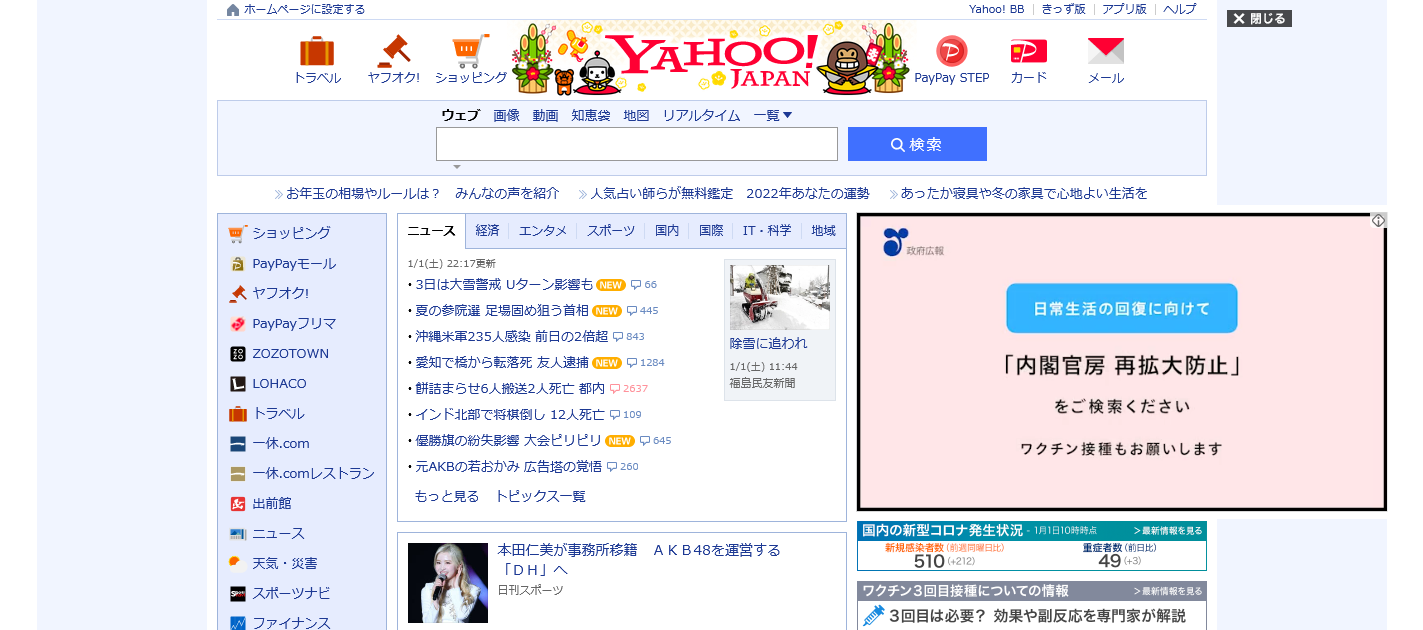
Task: Expand the 一覧 search category dropdown
Action: 773,115
